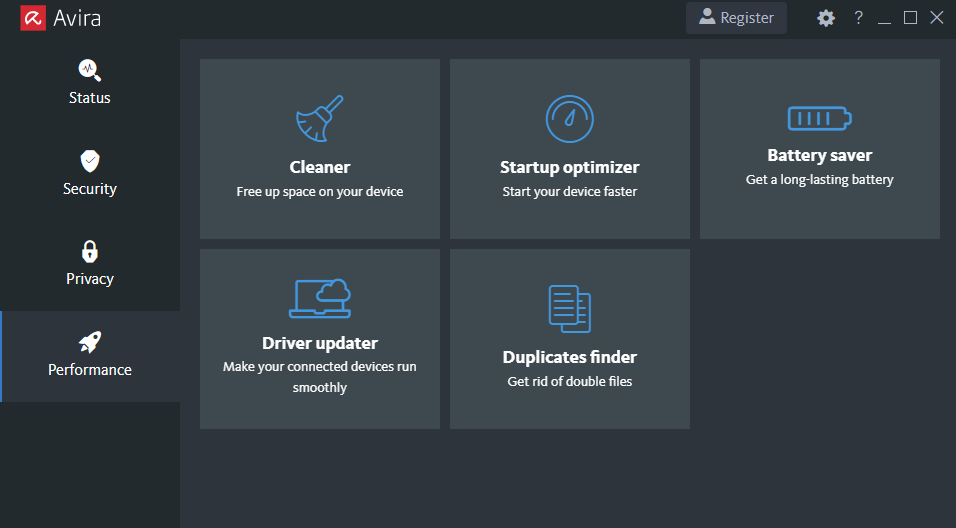956x528 pixels.
Task: Click the Battery saver battery icon
Action: point(819,118)
